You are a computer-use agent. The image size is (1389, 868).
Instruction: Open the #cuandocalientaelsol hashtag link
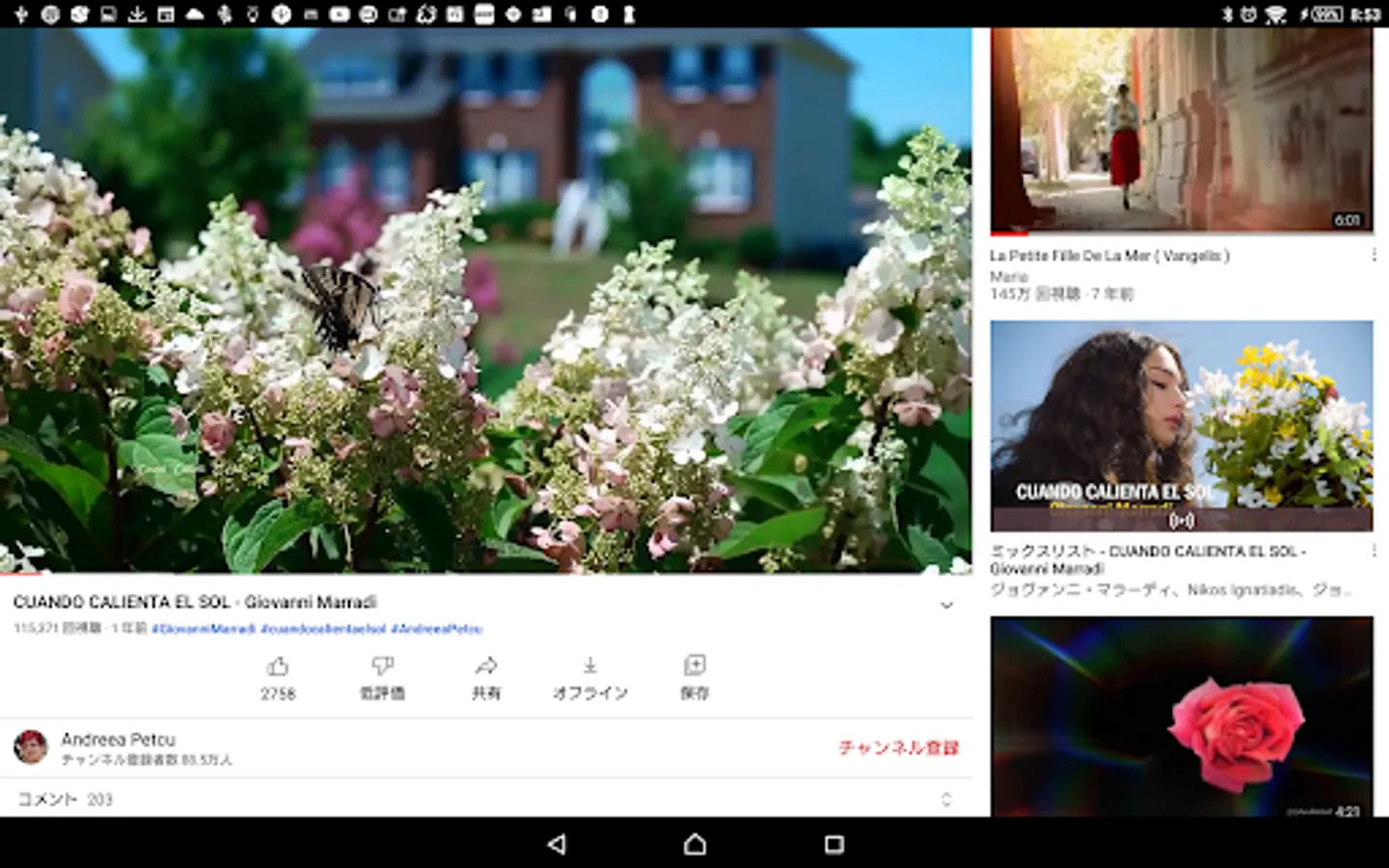(x=323, y=629)
